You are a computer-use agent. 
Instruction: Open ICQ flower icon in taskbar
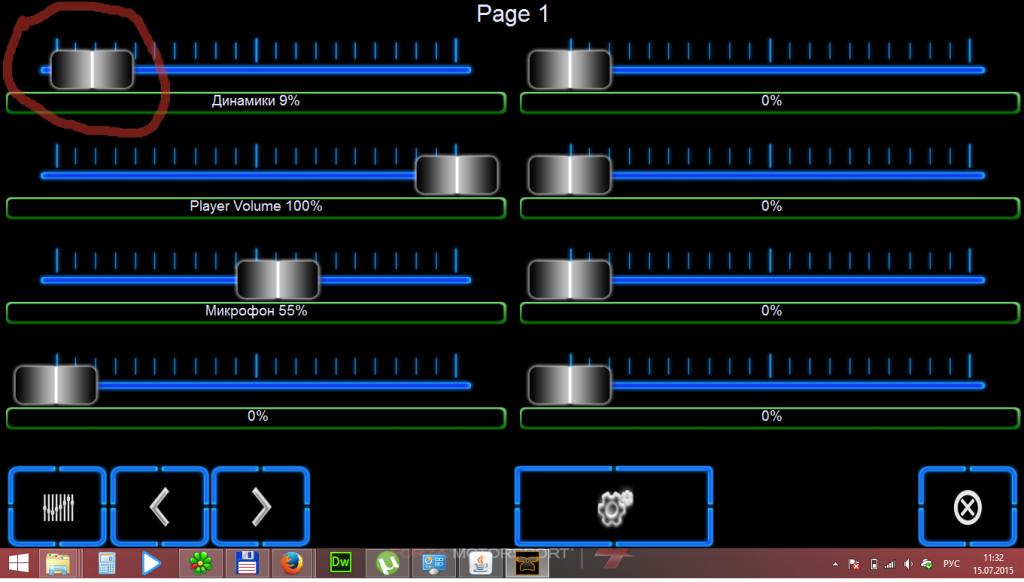pos(200,564)
